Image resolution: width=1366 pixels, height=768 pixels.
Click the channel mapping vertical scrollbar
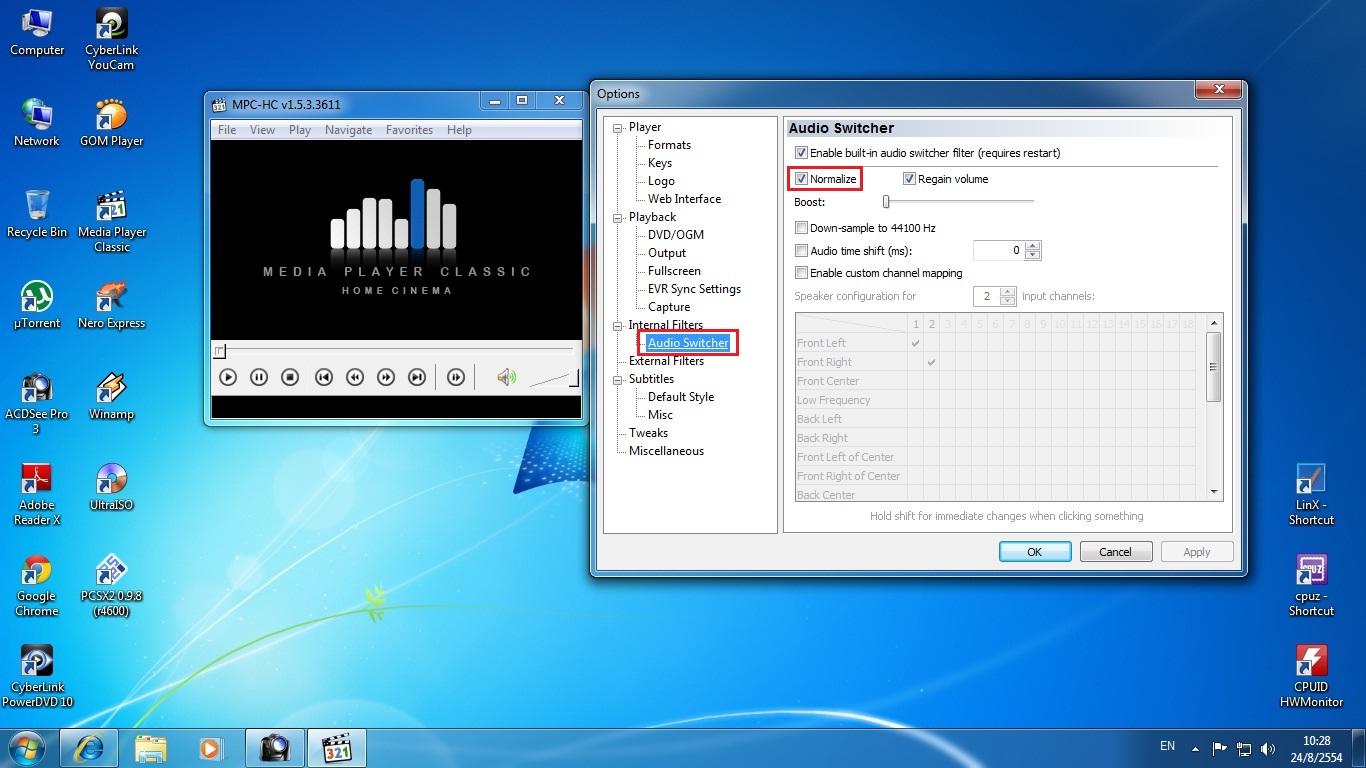click(1215, 406)
